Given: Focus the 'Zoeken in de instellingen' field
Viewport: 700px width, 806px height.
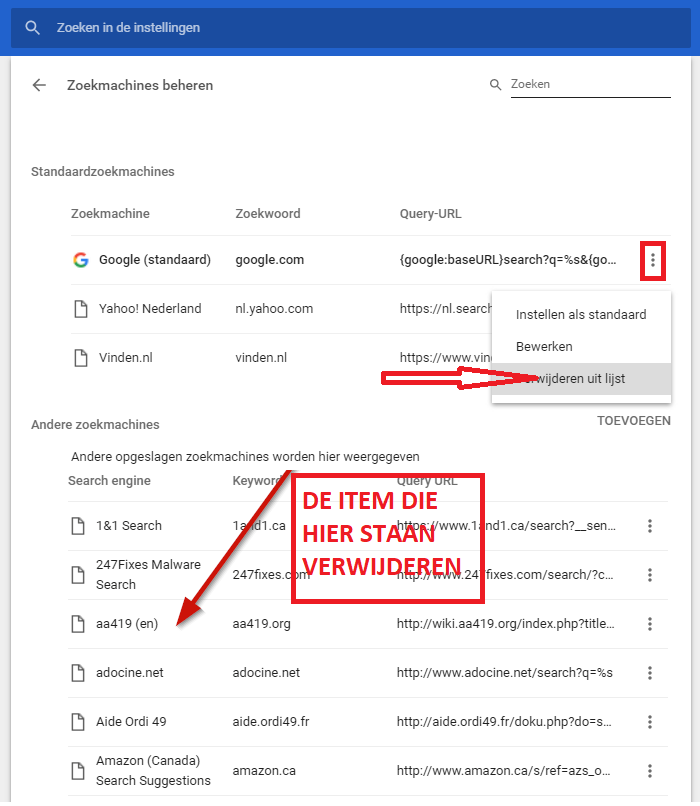Looking at the screenshot, I should pyautogui.click(x=351, y=28).
